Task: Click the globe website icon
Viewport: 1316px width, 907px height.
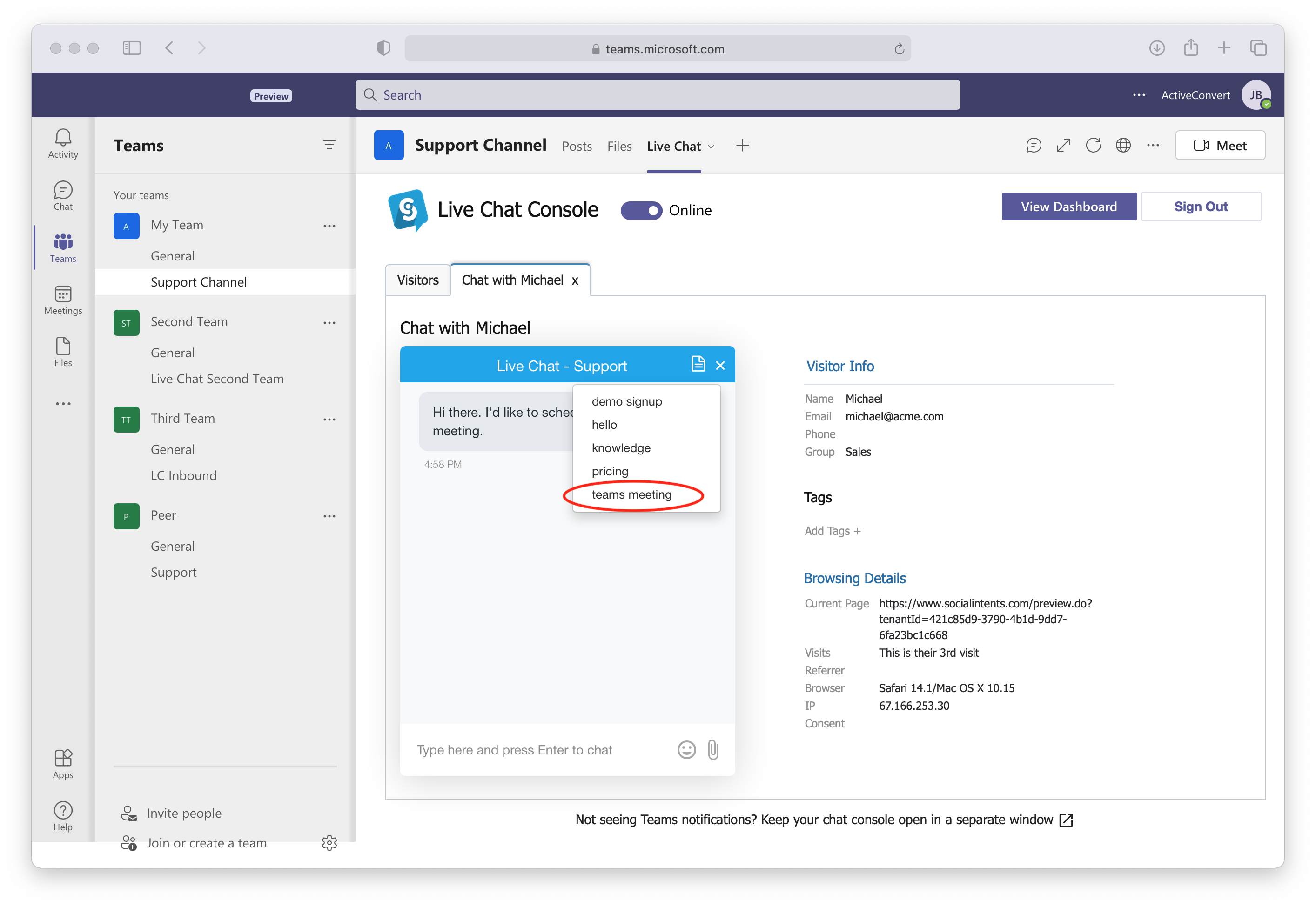Action: coord(1123,146)
